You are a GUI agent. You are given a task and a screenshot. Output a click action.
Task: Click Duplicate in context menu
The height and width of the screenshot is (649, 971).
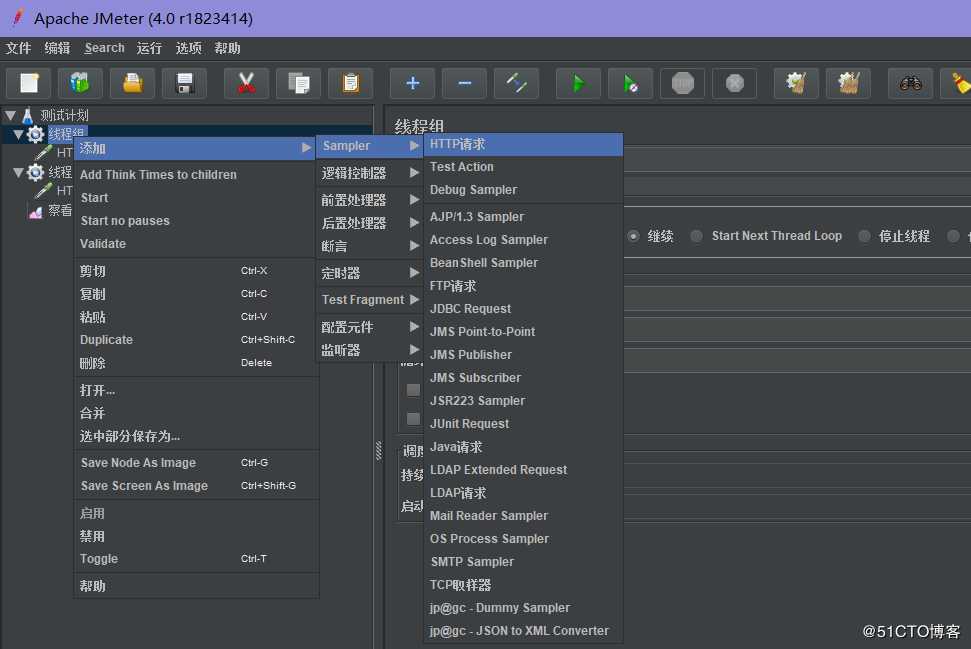point(196,339)
